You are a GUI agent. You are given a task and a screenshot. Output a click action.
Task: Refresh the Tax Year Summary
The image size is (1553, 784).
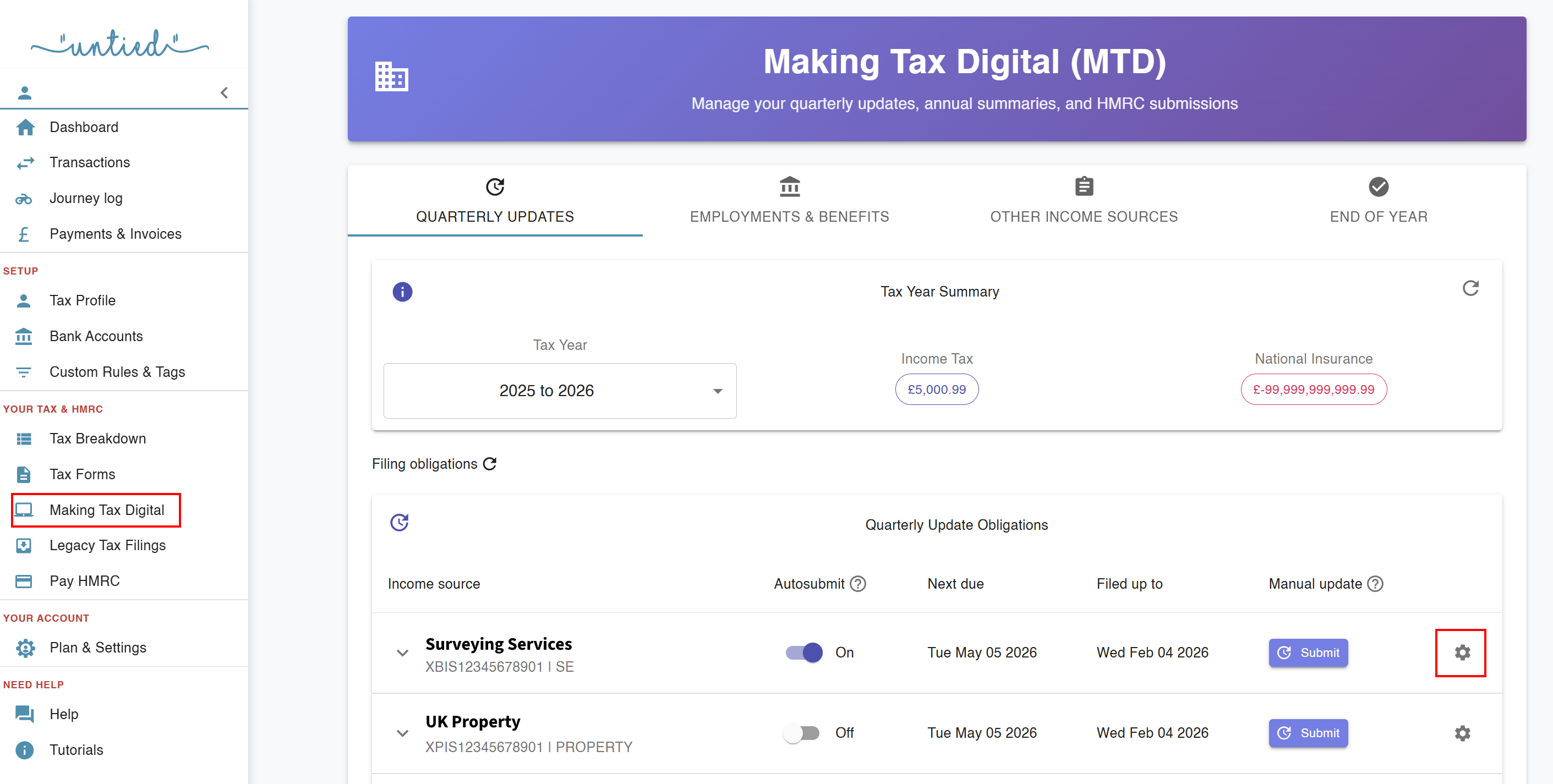coord(1471,288)
